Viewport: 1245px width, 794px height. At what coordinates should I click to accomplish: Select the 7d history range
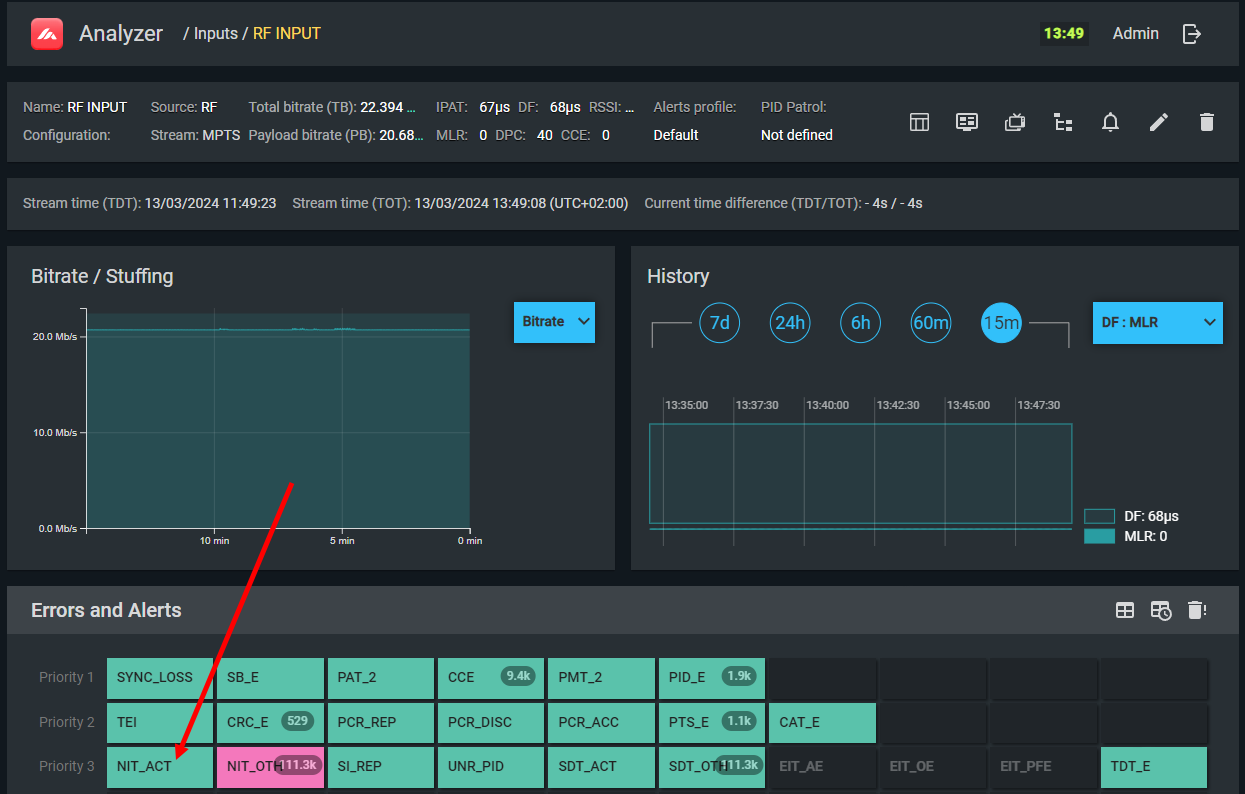click(719, 323)
